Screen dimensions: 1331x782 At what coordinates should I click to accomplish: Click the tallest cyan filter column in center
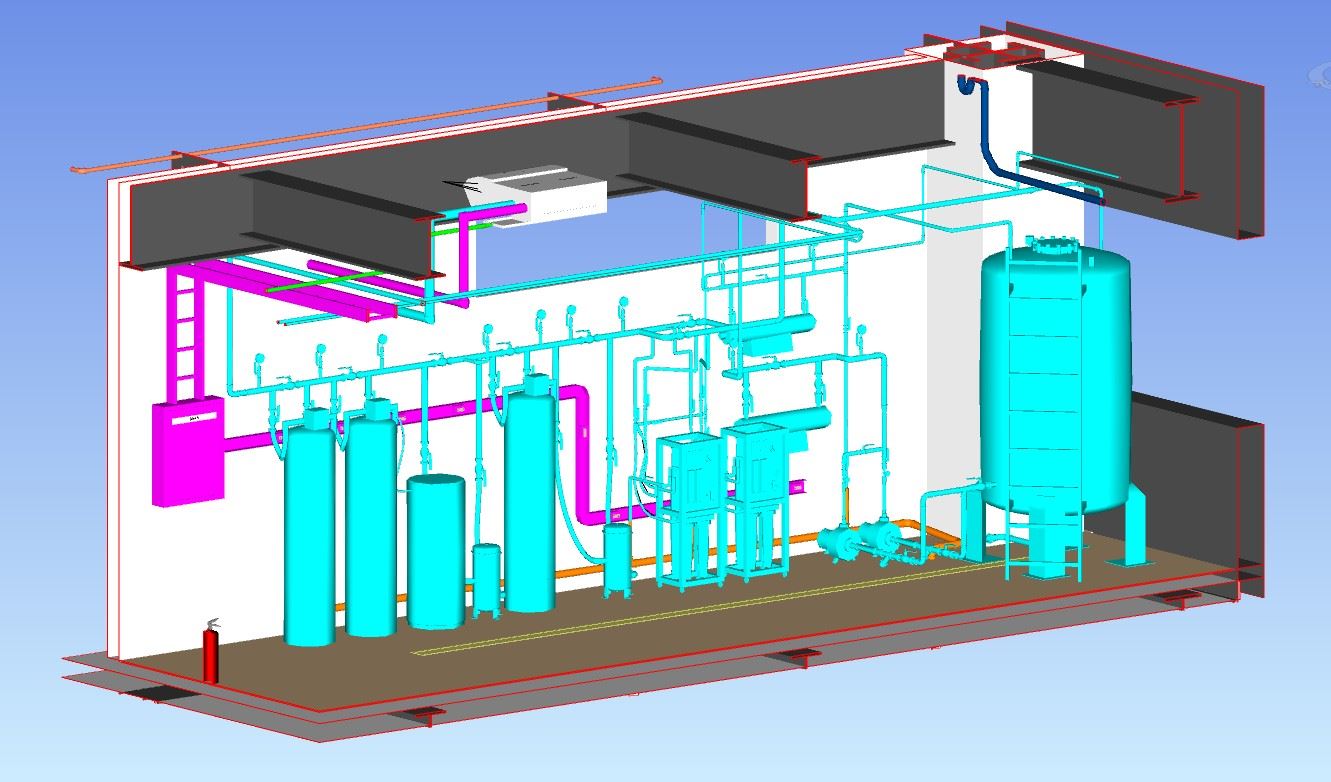529,500
